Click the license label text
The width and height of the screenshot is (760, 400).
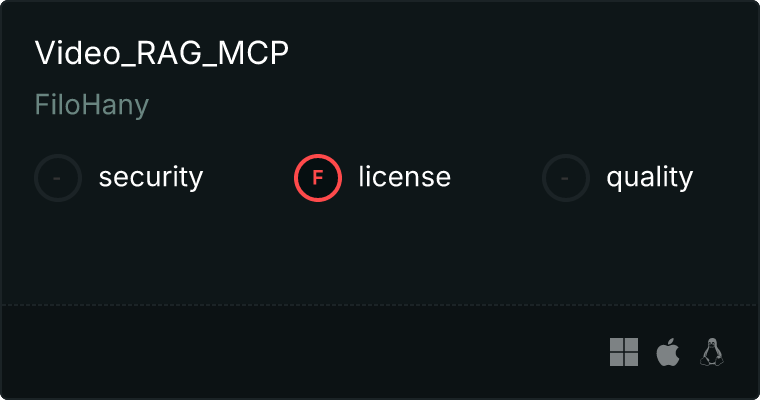pos(405,176)
